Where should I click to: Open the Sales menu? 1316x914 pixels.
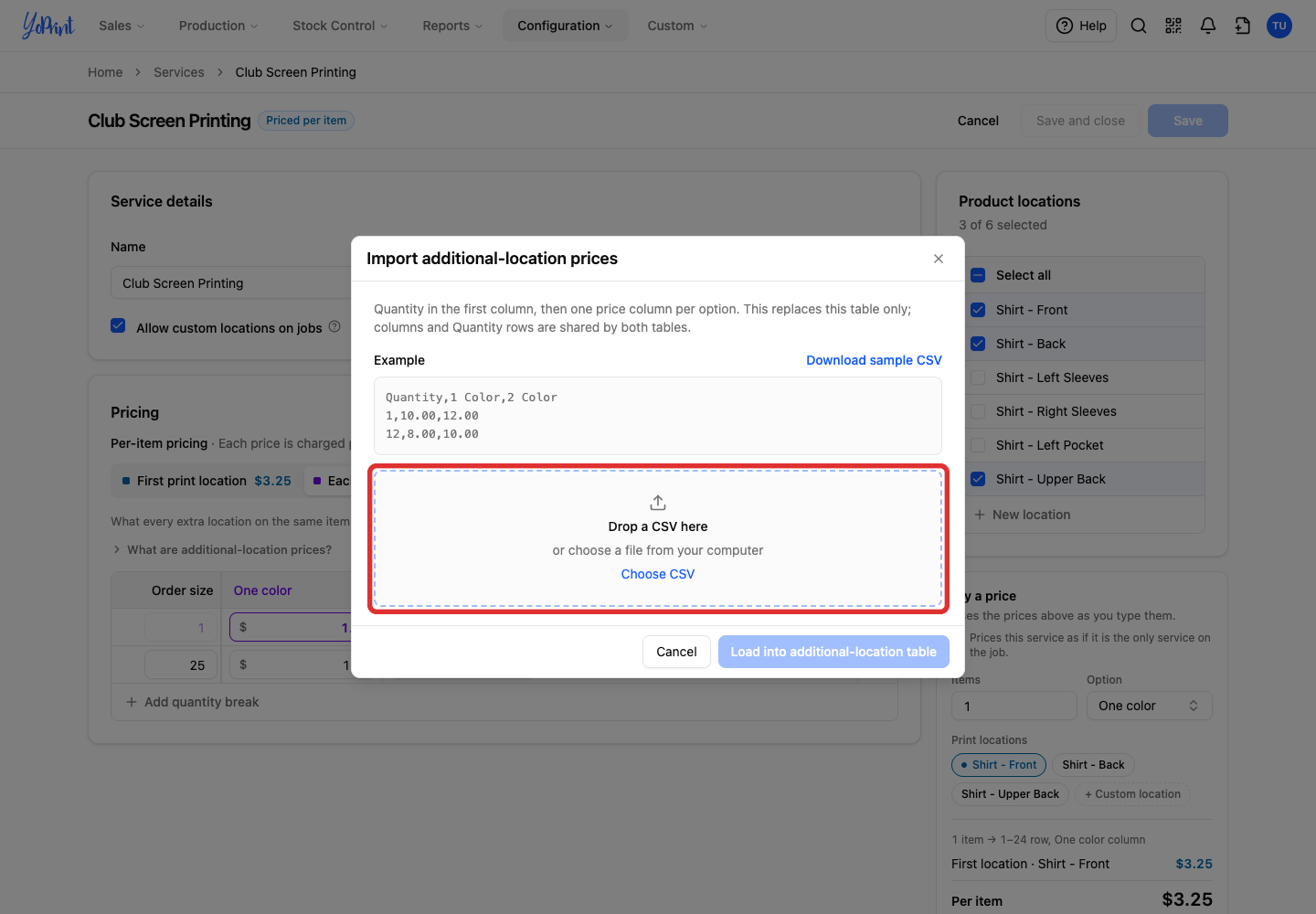tap(122, 26)
